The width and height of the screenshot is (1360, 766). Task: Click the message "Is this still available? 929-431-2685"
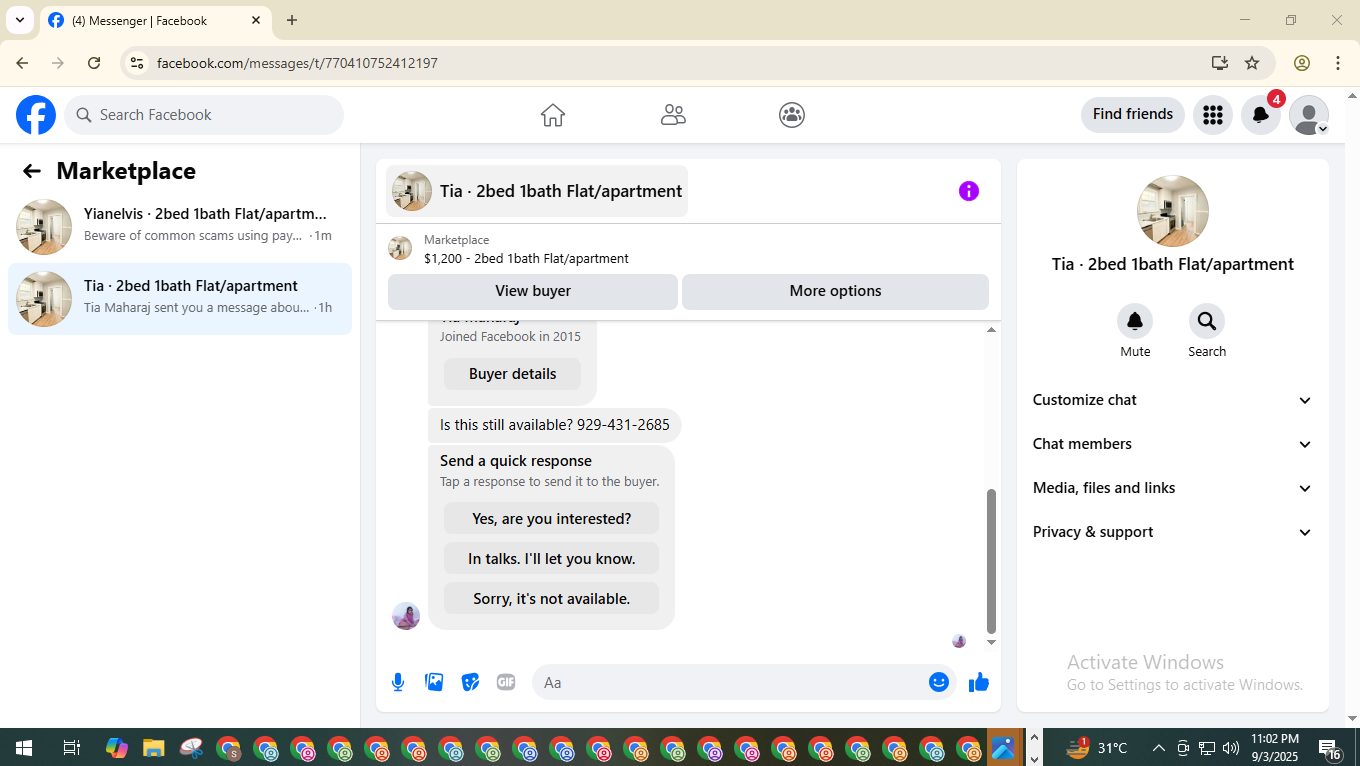click(555, 425)
